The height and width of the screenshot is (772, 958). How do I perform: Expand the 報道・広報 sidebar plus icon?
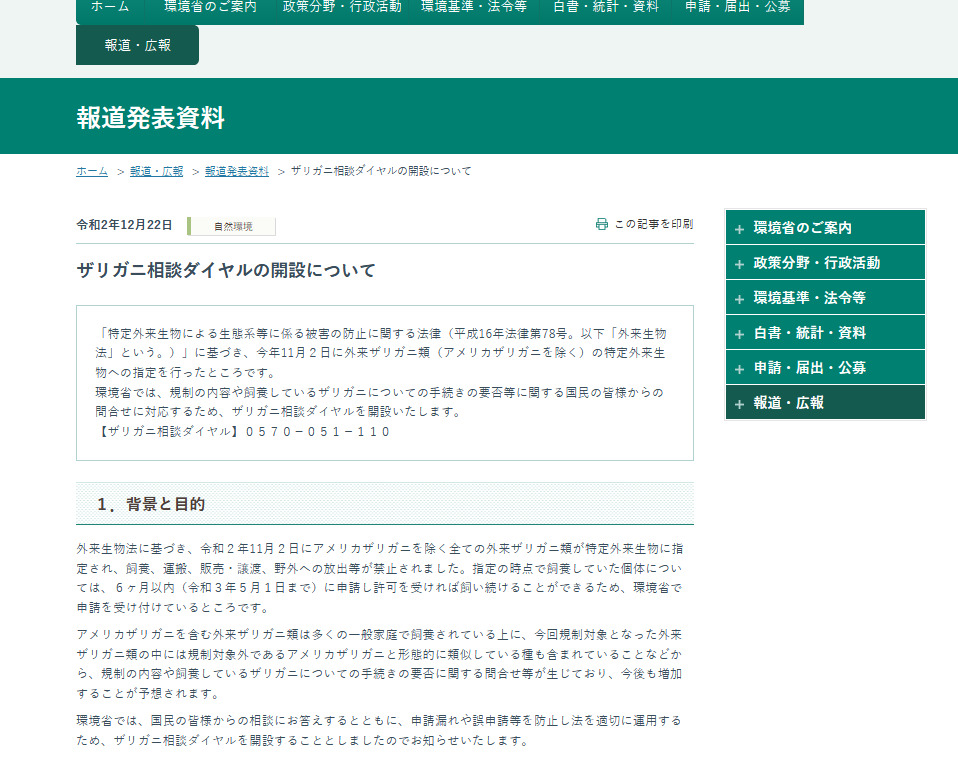739,404
